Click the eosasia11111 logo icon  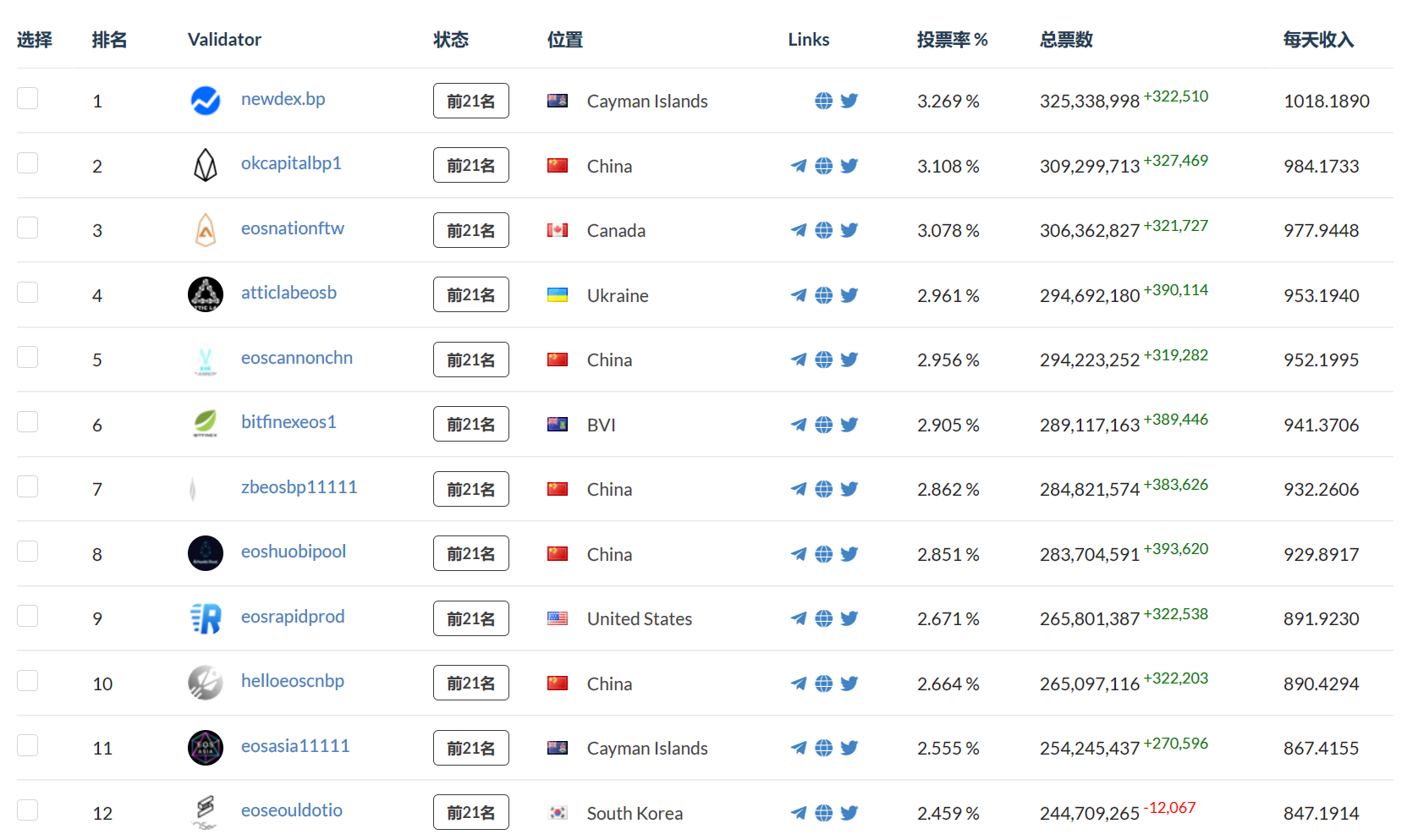coord(206,748)
